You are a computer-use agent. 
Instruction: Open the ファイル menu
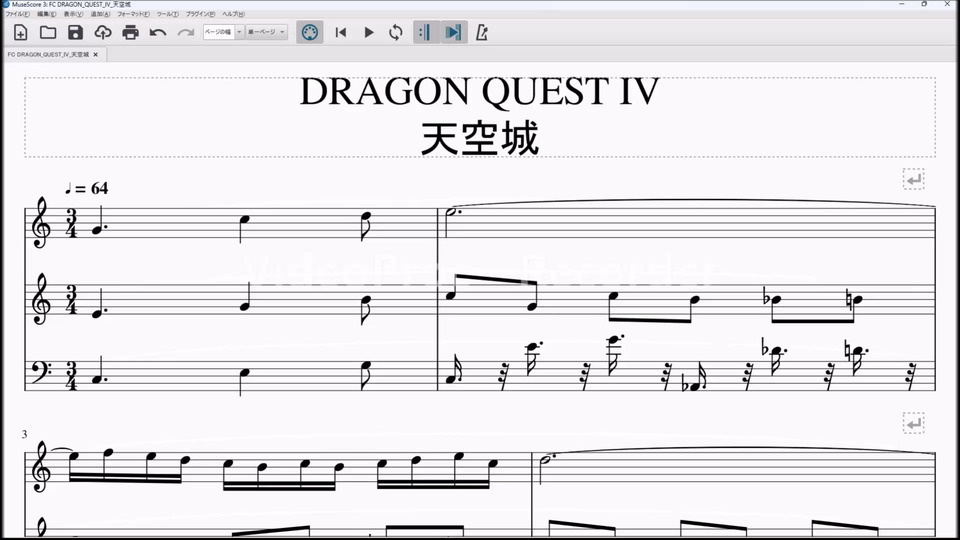coord(18,13)
